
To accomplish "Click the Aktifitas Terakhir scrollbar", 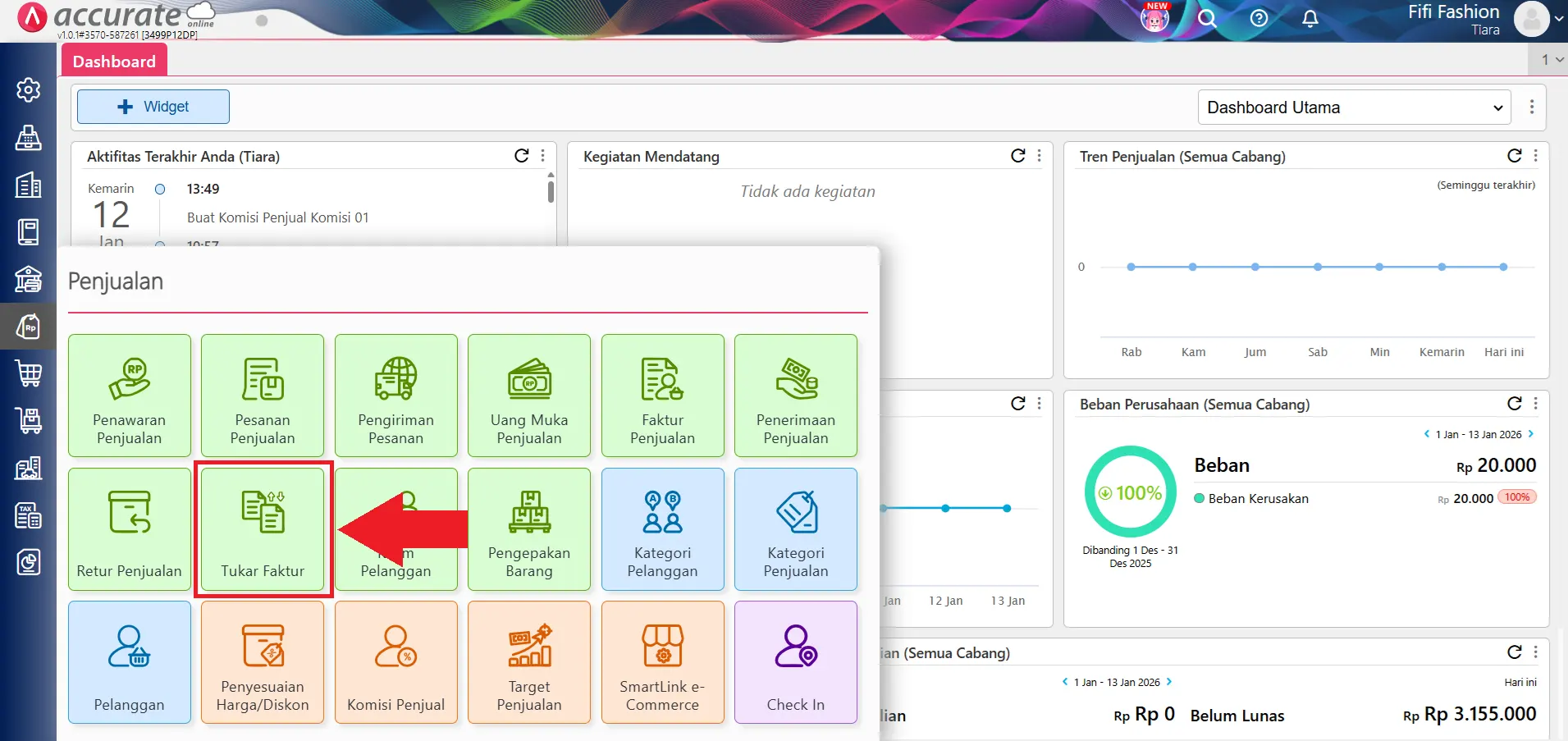I will [551, 190].
